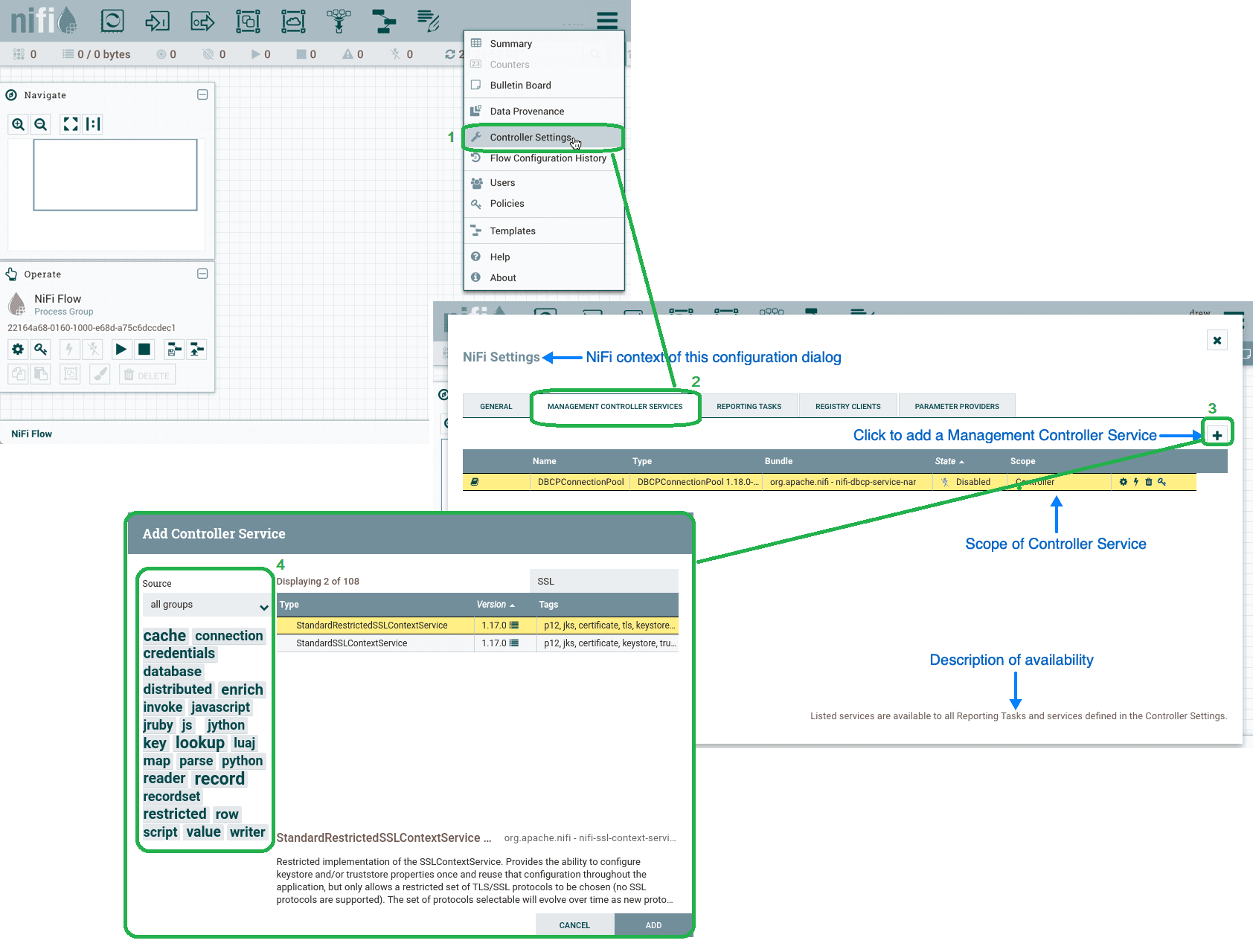Zoom in using the Navigate panel magnifier
1253x952 pixels.
[x=19, y=124]
